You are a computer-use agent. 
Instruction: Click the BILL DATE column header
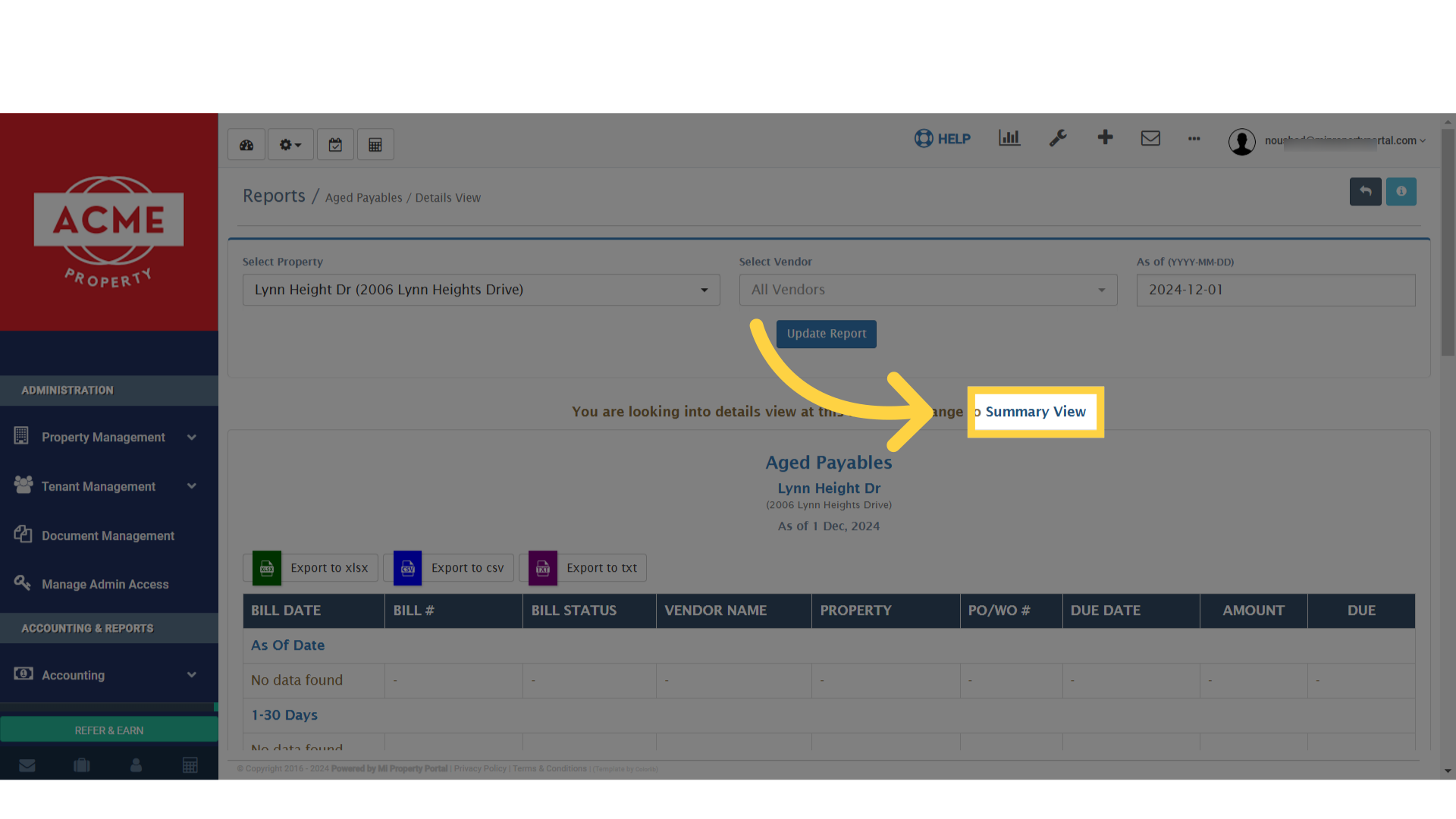point(314,610)
